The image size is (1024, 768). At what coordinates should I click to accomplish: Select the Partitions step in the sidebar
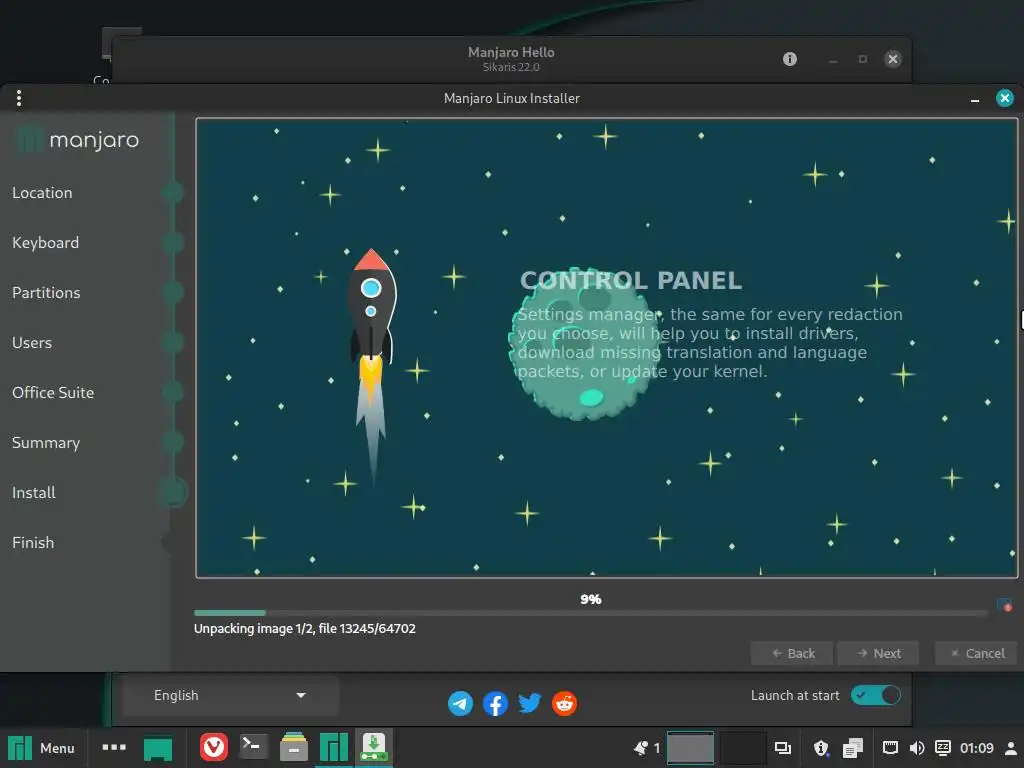(46, 293)
